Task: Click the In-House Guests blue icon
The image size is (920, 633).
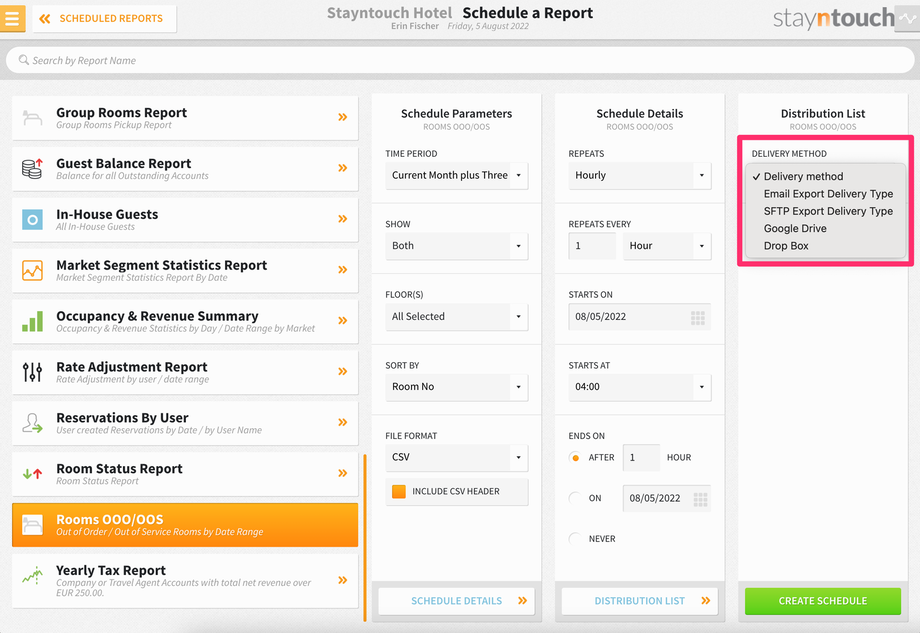Action: [x=32, y=219]
